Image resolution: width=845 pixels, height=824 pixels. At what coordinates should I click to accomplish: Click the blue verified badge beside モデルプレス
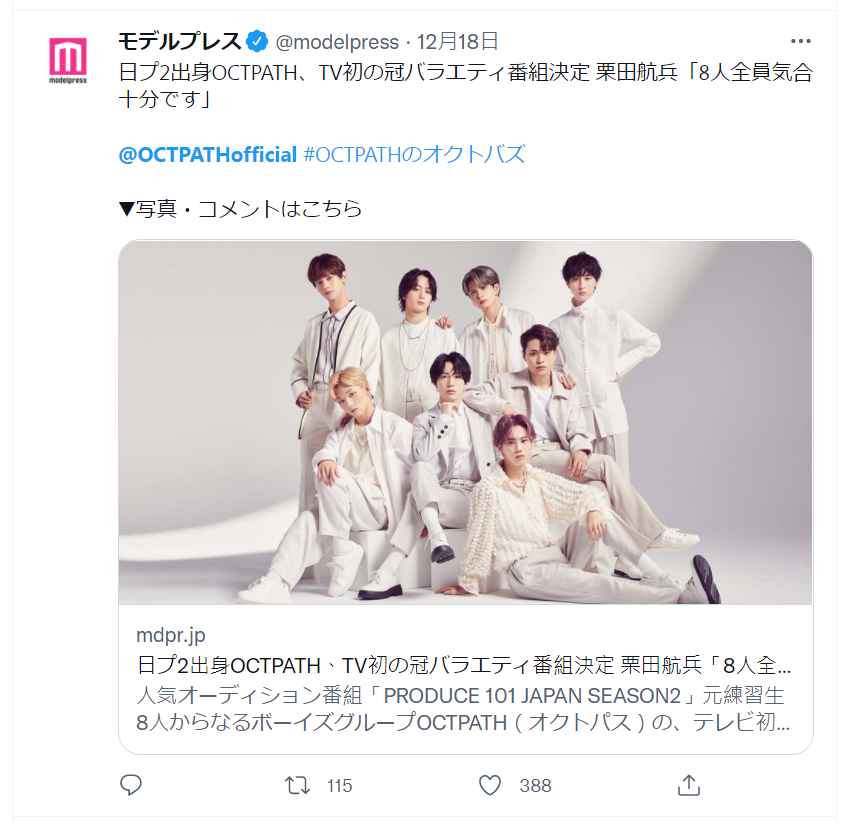pyautogui.click(x=257, y=41)
